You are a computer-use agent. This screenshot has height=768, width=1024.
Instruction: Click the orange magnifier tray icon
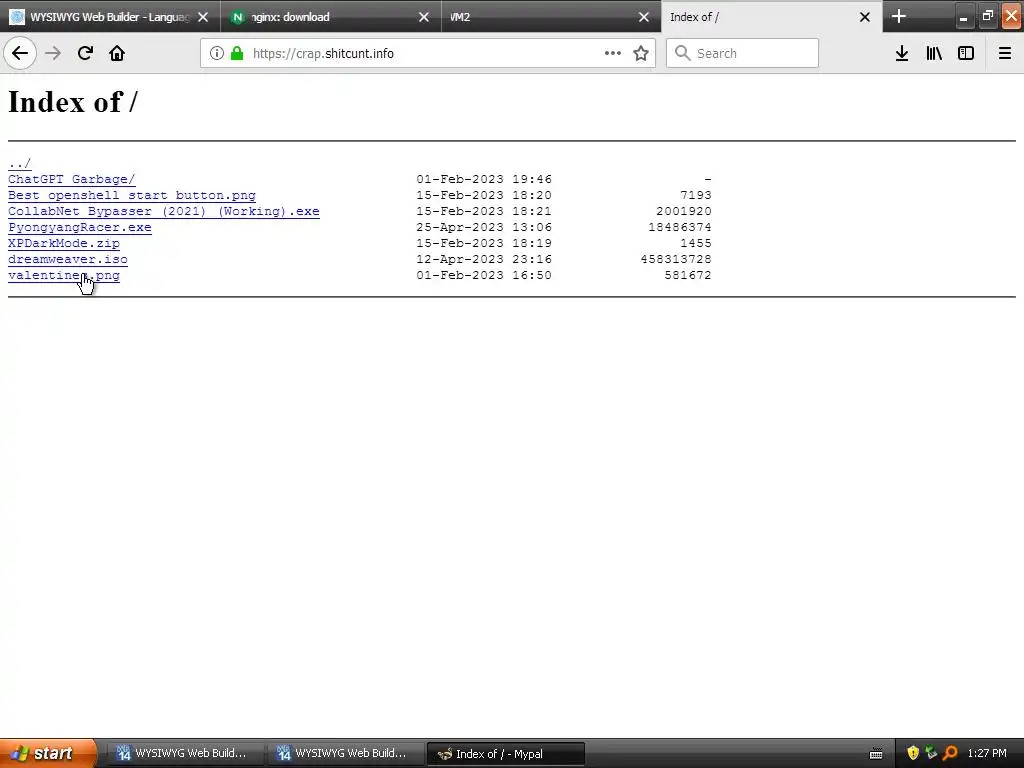(950, 754)
